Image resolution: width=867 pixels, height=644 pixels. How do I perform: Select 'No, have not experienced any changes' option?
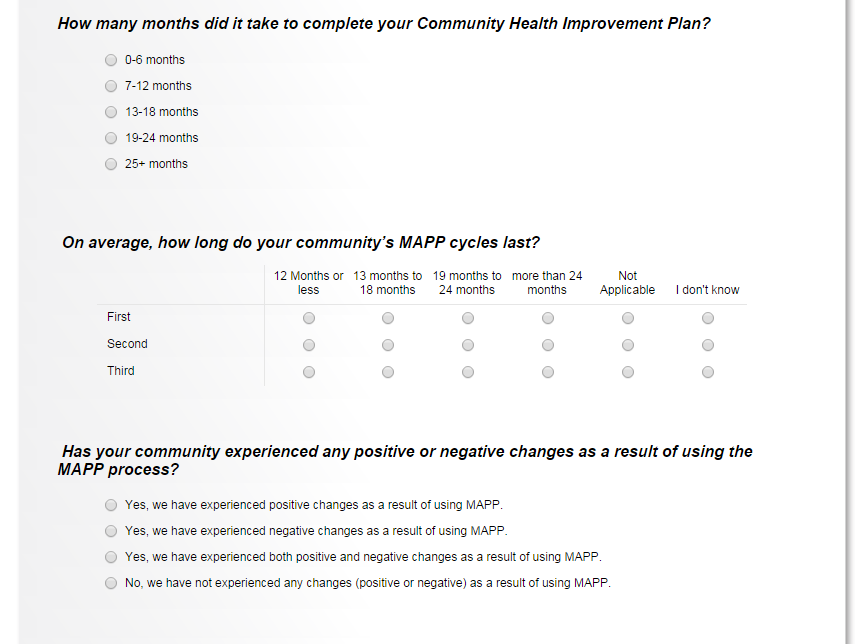pyautogui.click(x=111, y=583)
